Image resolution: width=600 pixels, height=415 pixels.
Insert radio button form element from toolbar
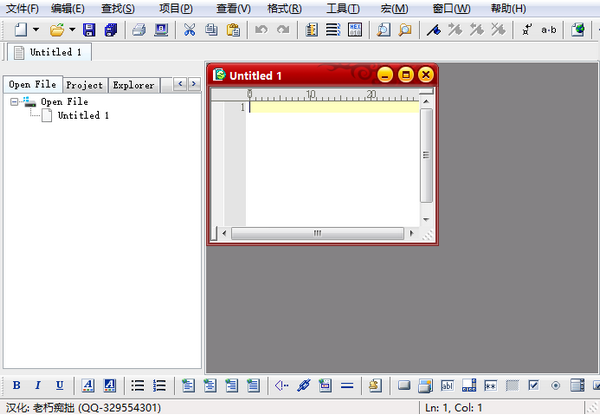tap(555, 385)
